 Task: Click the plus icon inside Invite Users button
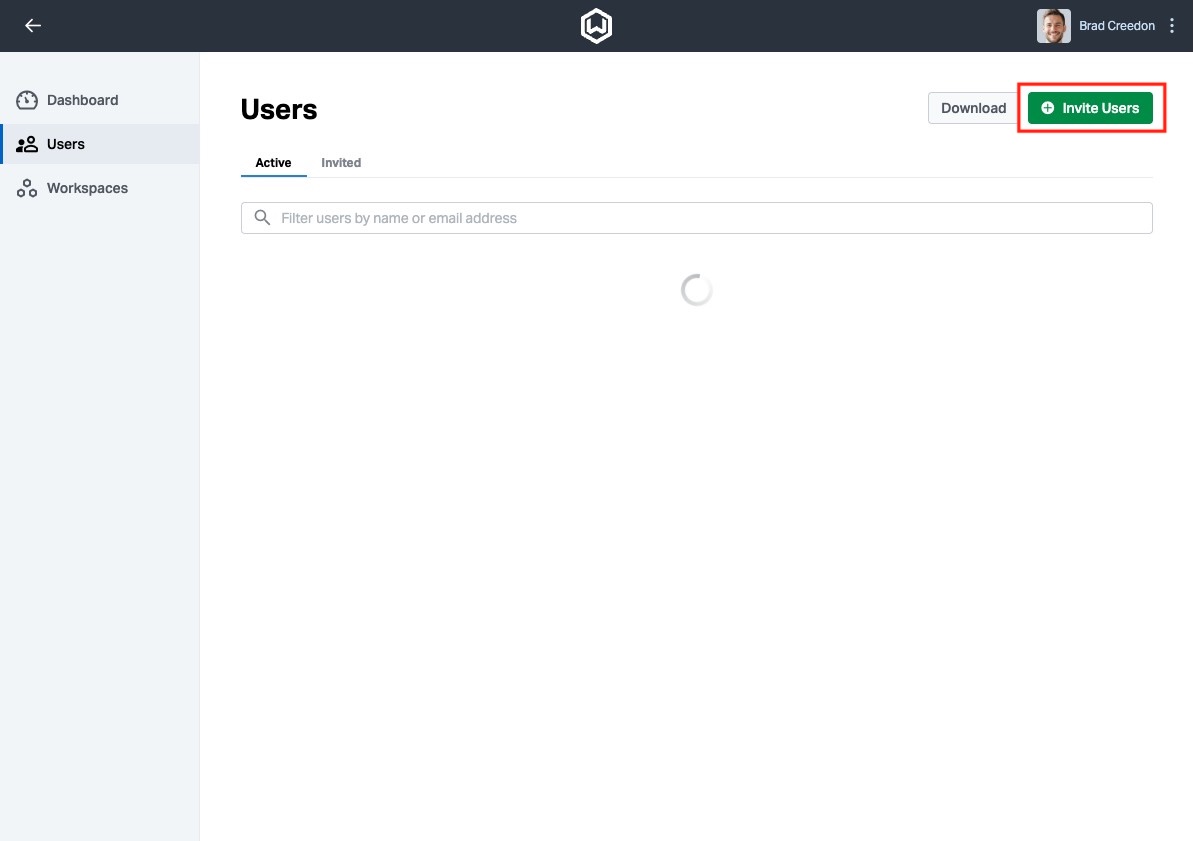point(1047,107)
